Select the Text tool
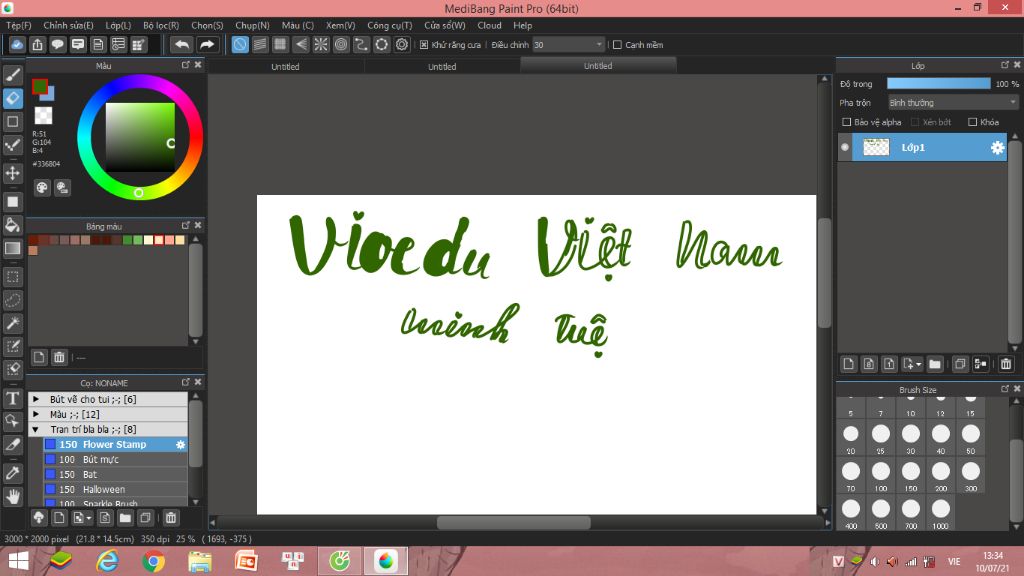Viewport: 1024px width, 576px height. 12,398
